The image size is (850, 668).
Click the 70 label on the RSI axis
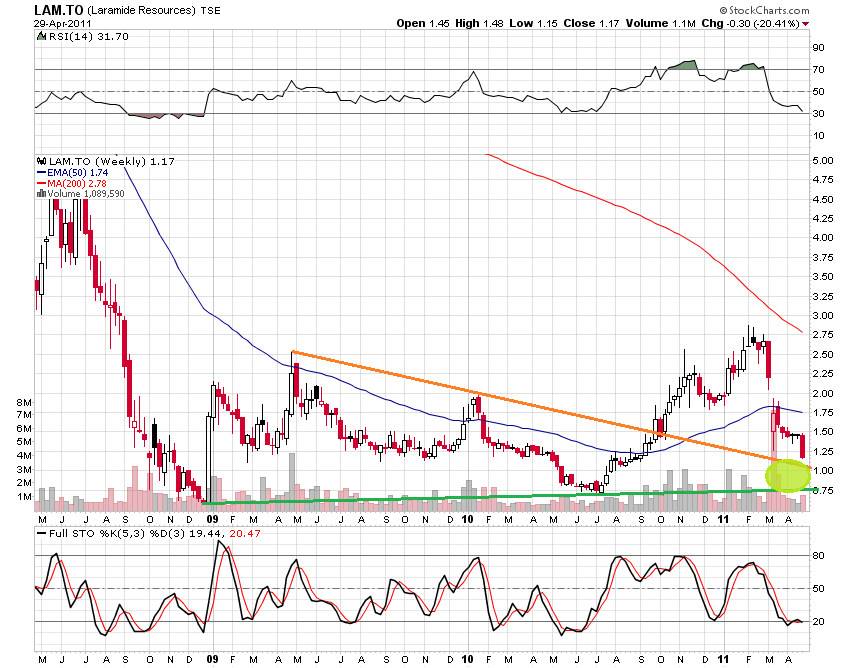818,69
